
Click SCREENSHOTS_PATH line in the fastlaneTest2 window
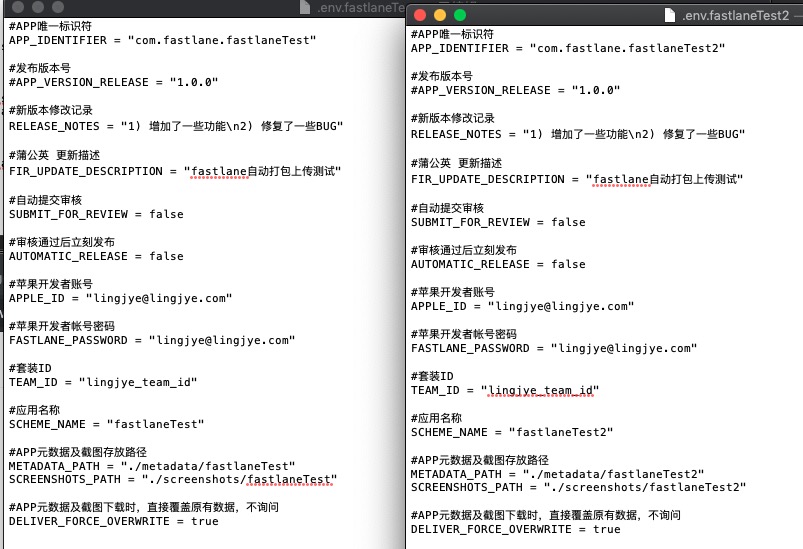pyautogui.click(x=579, y=488)
